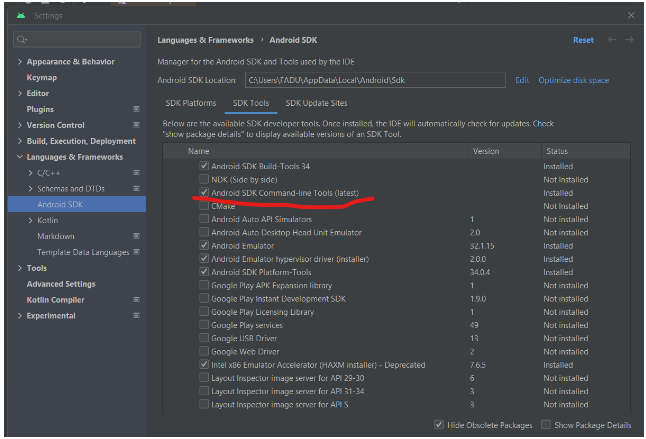
Task: Click the project-level icon beside Experimental
Action: click(136, 315)
